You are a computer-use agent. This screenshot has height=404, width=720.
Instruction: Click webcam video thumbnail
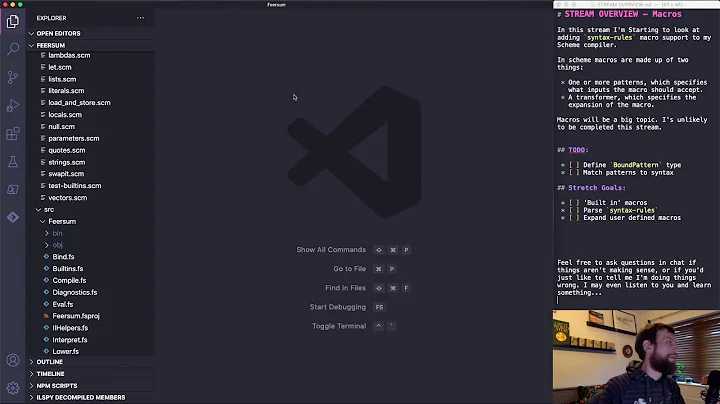636,357
